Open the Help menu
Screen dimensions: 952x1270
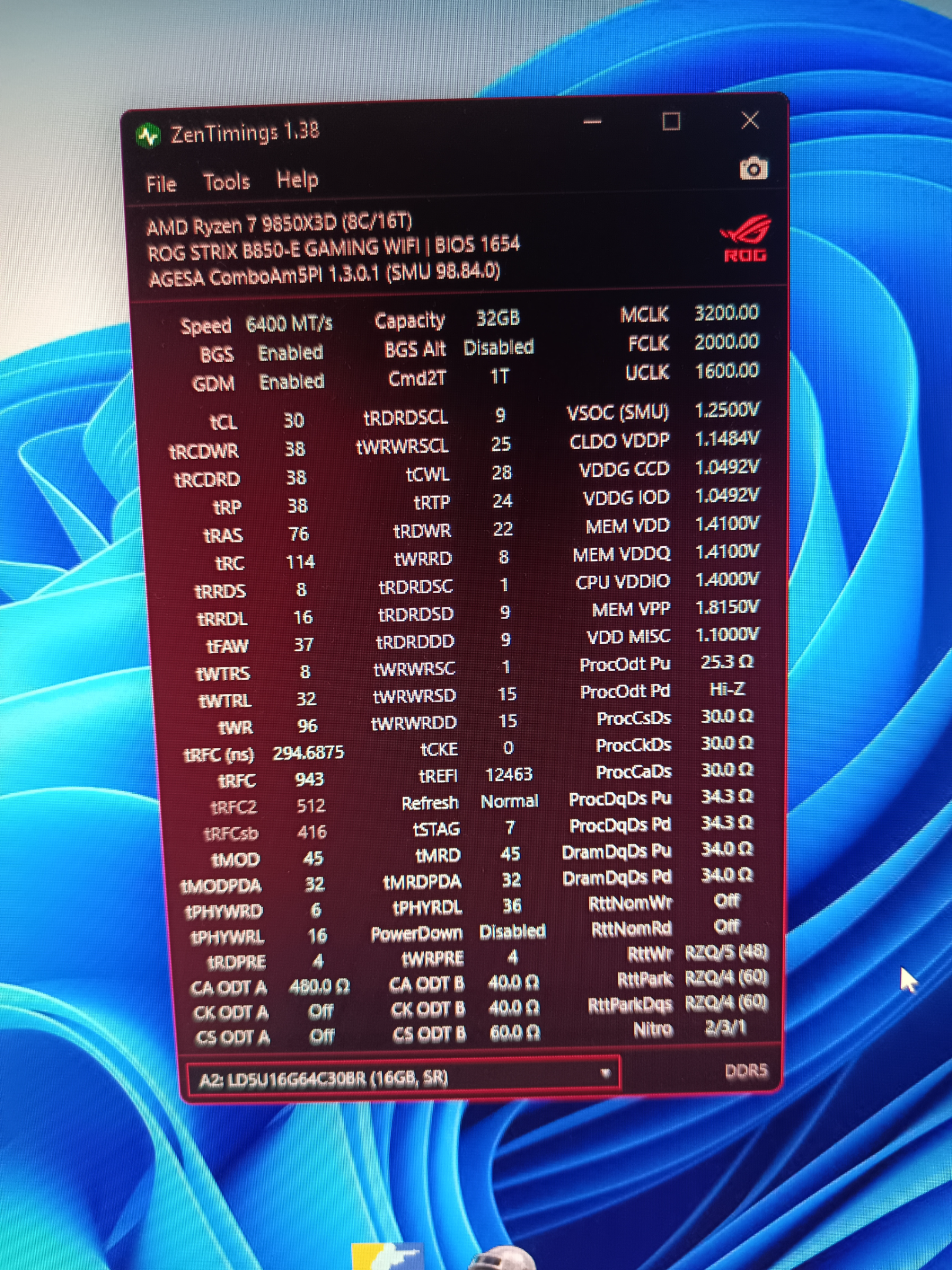pos(297,180)
